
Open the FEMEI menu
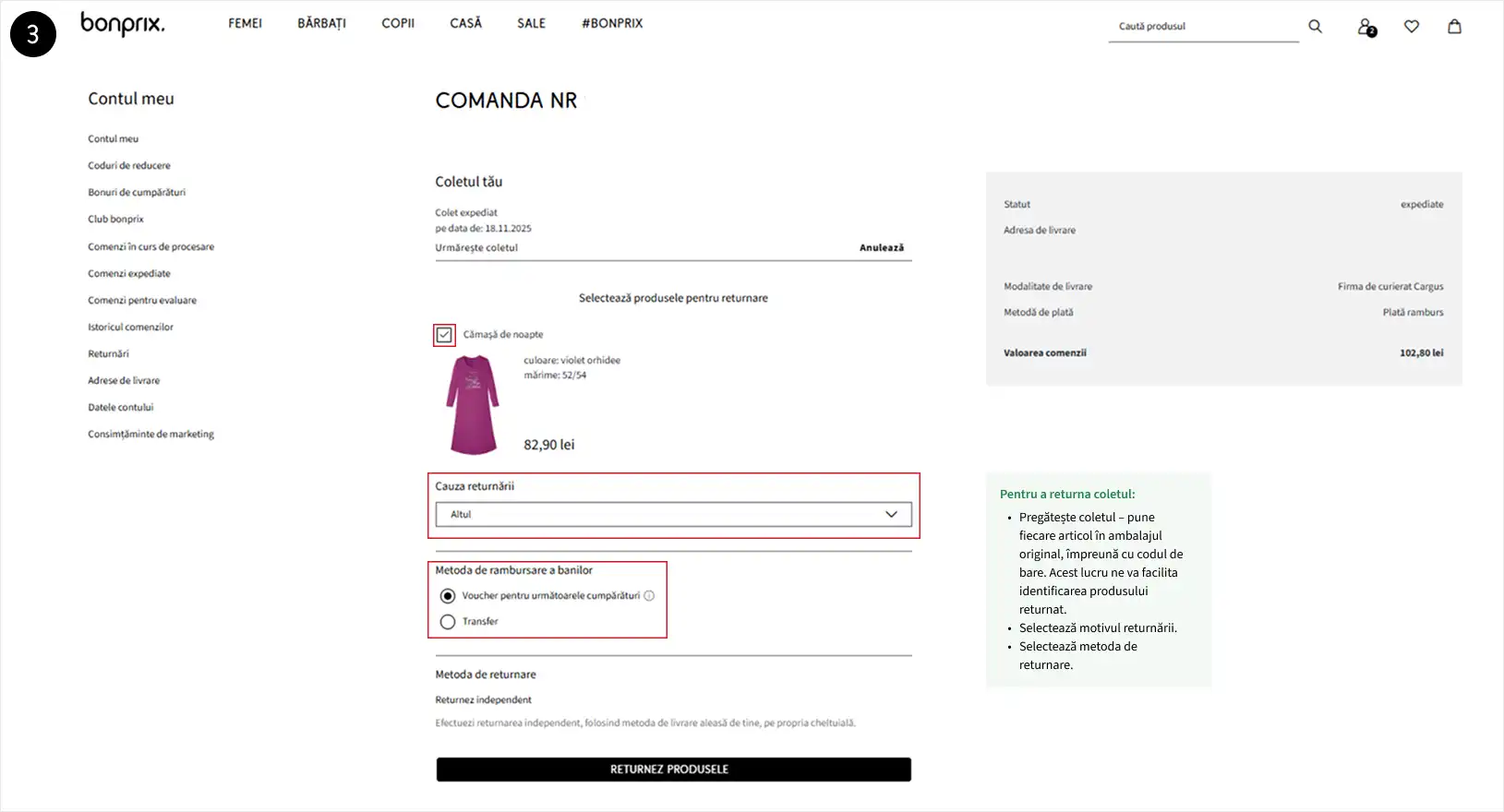245,24
